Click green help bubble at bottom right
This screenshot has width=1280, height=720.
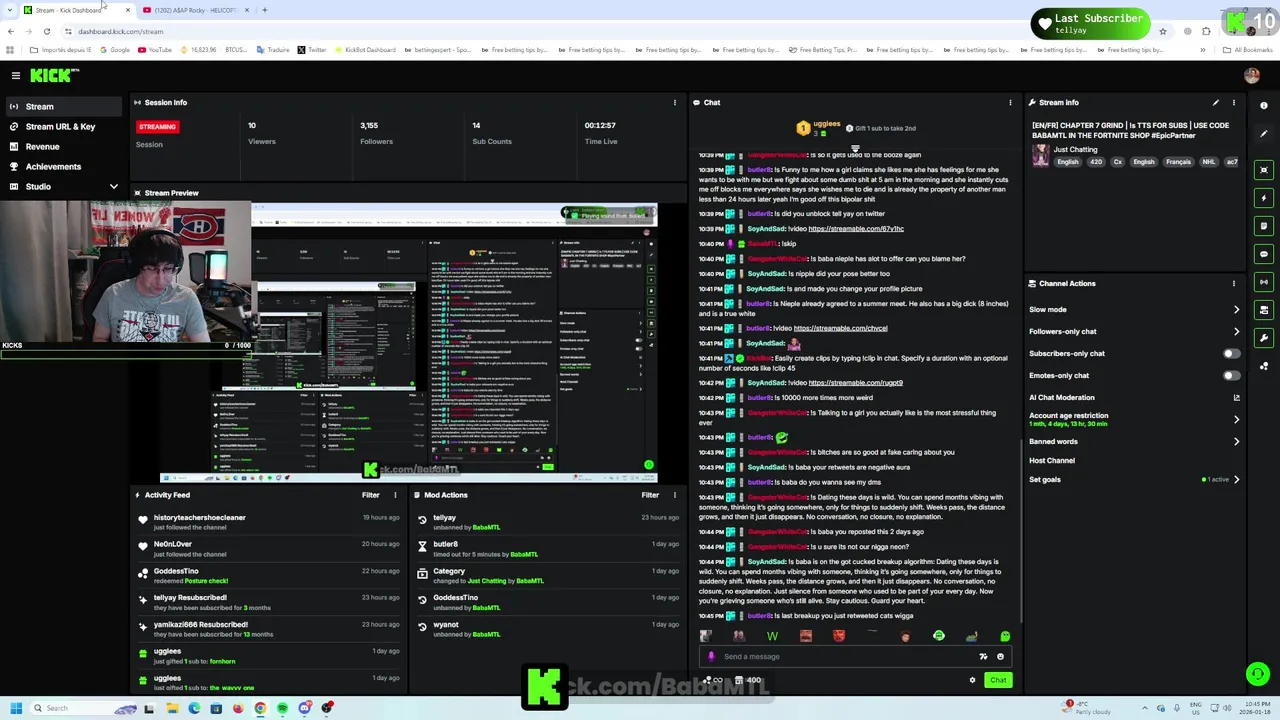pos(1257,674)
